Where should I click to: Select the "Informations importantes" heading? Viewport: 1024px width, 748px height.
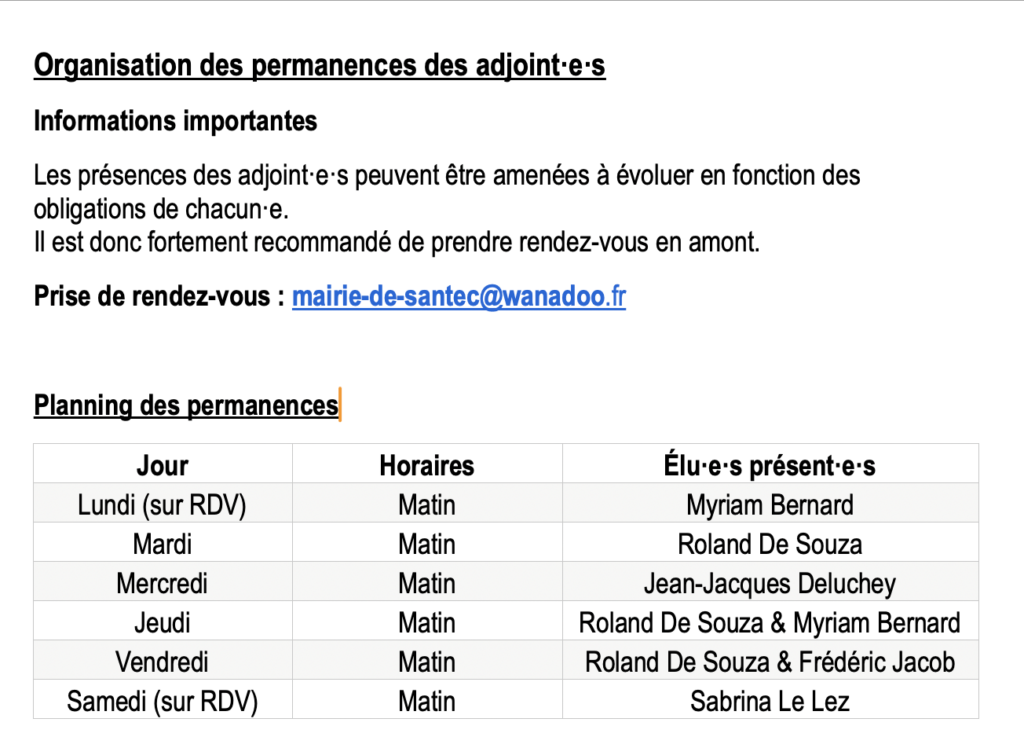[175, 121]
